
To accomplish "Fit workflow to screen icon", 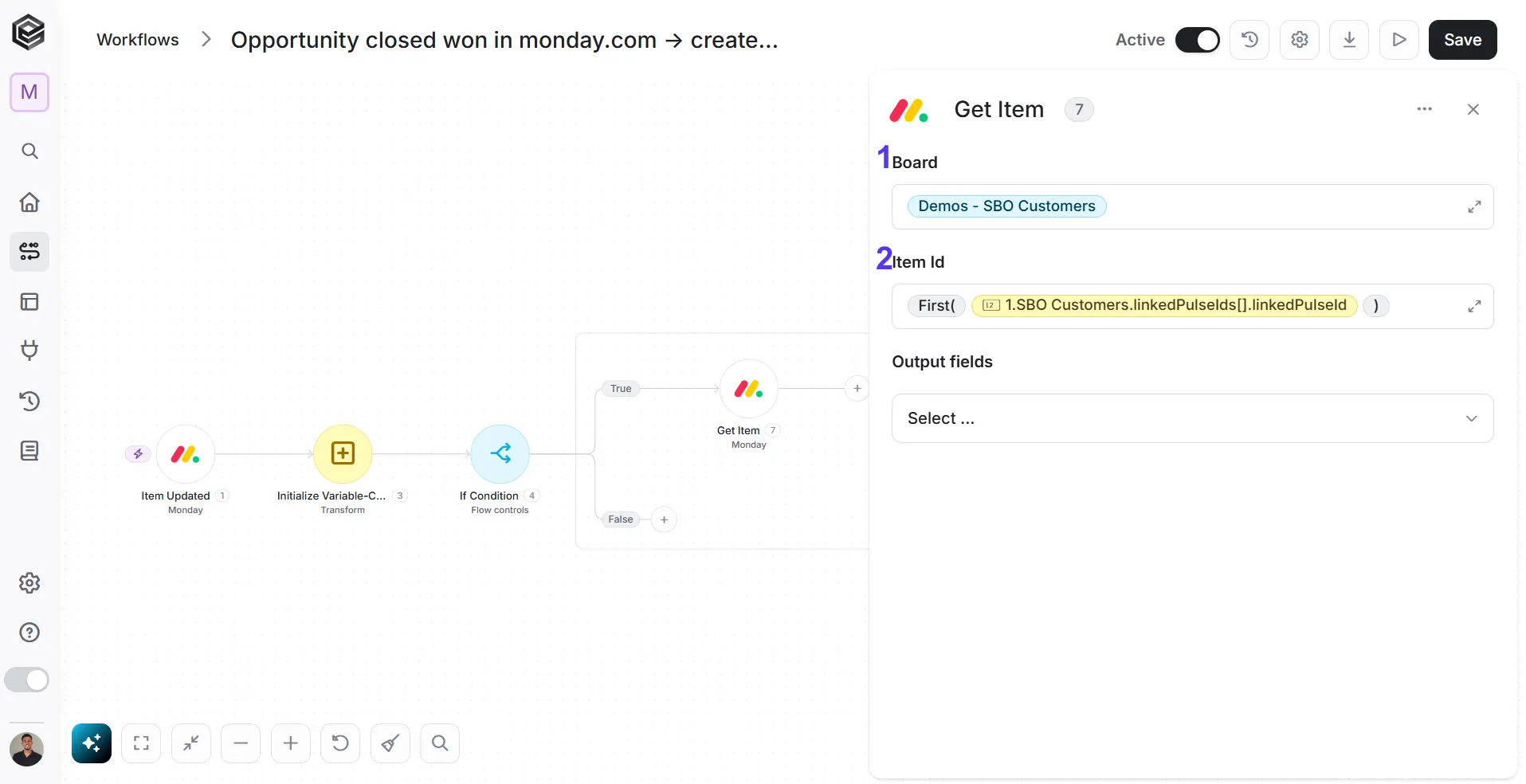I will click(141, 743).
